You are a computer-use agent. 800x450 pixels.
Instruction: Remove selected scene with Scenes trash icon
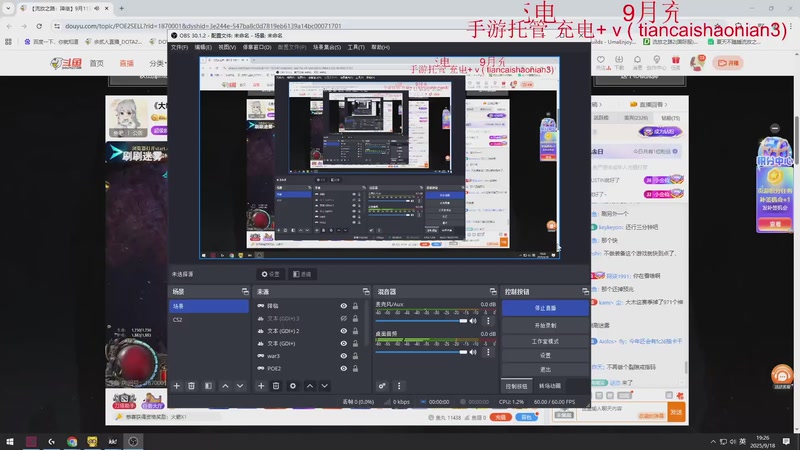point(191,386)
